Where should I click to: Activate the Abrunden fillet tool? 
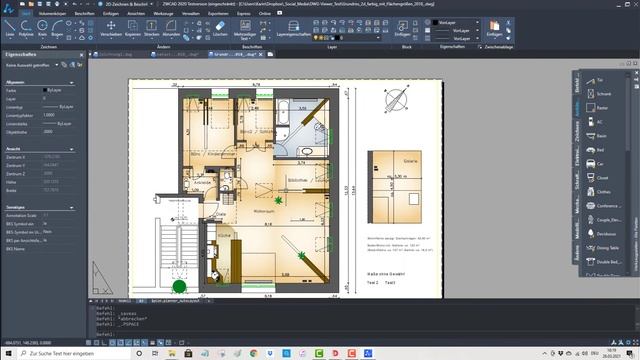point(171,28)
